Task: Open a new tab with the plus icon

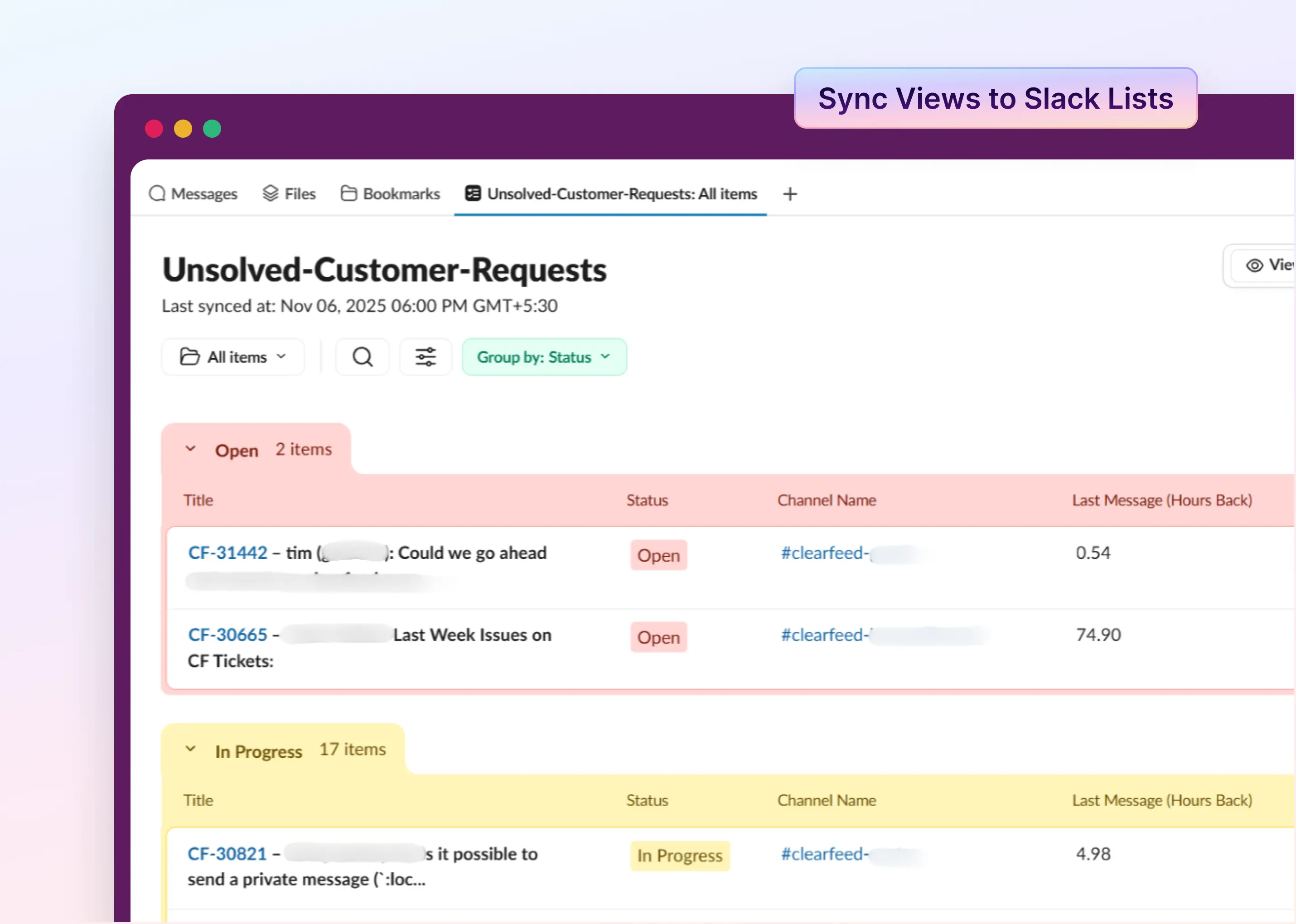Action: tap(790, 194)
